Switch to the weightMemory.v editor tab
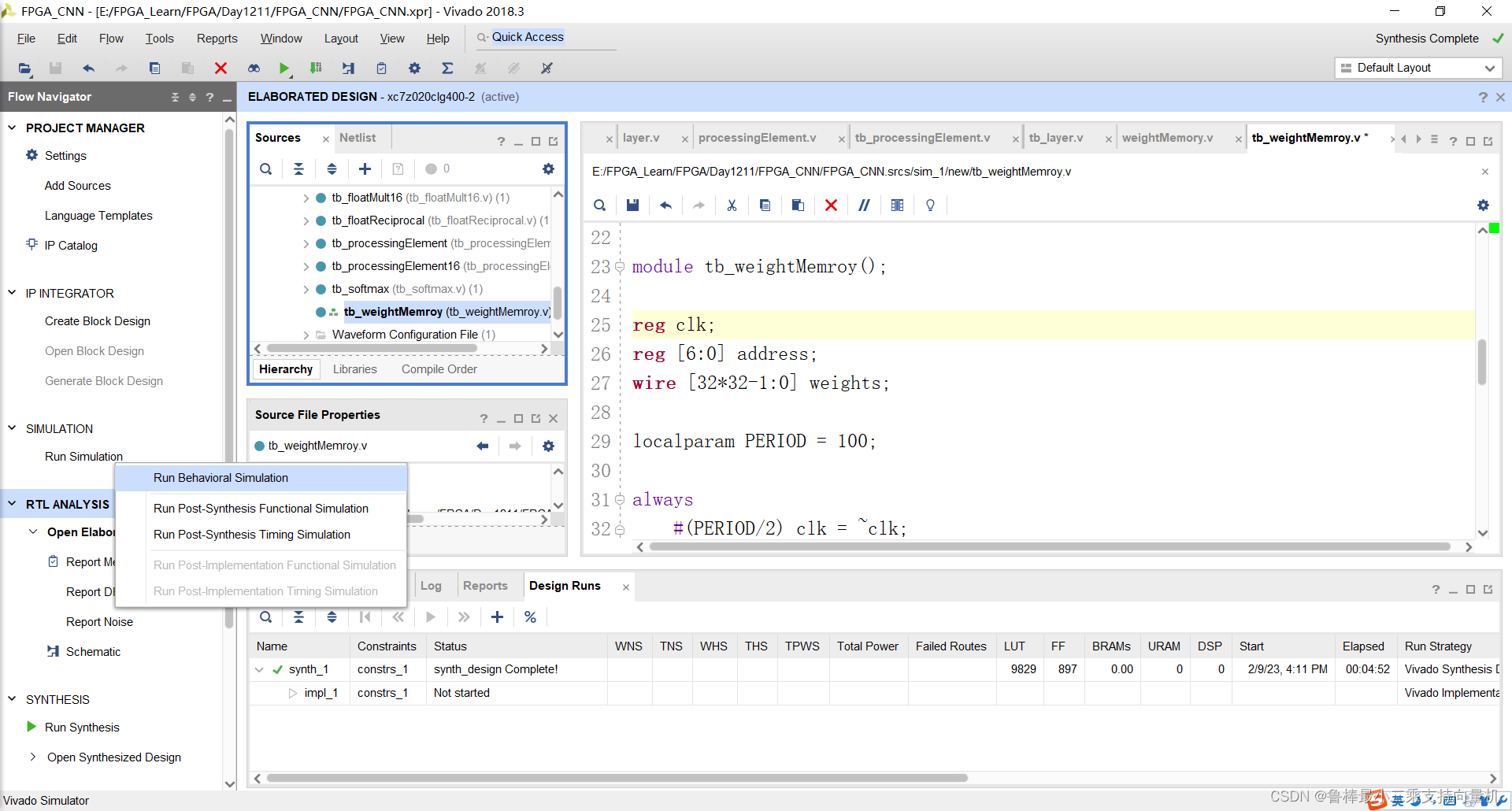This screenshot has height=811, width=1512. 1167,138
